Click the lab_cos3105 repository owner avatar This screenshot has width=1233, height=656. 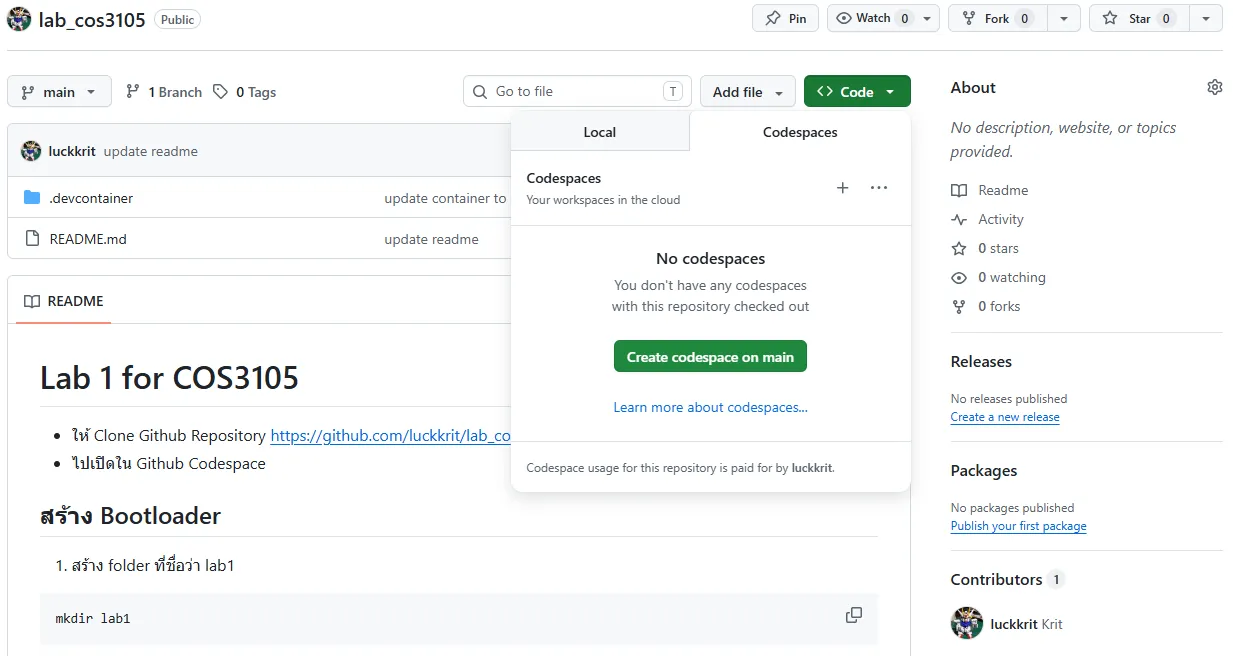pos(19,19)
